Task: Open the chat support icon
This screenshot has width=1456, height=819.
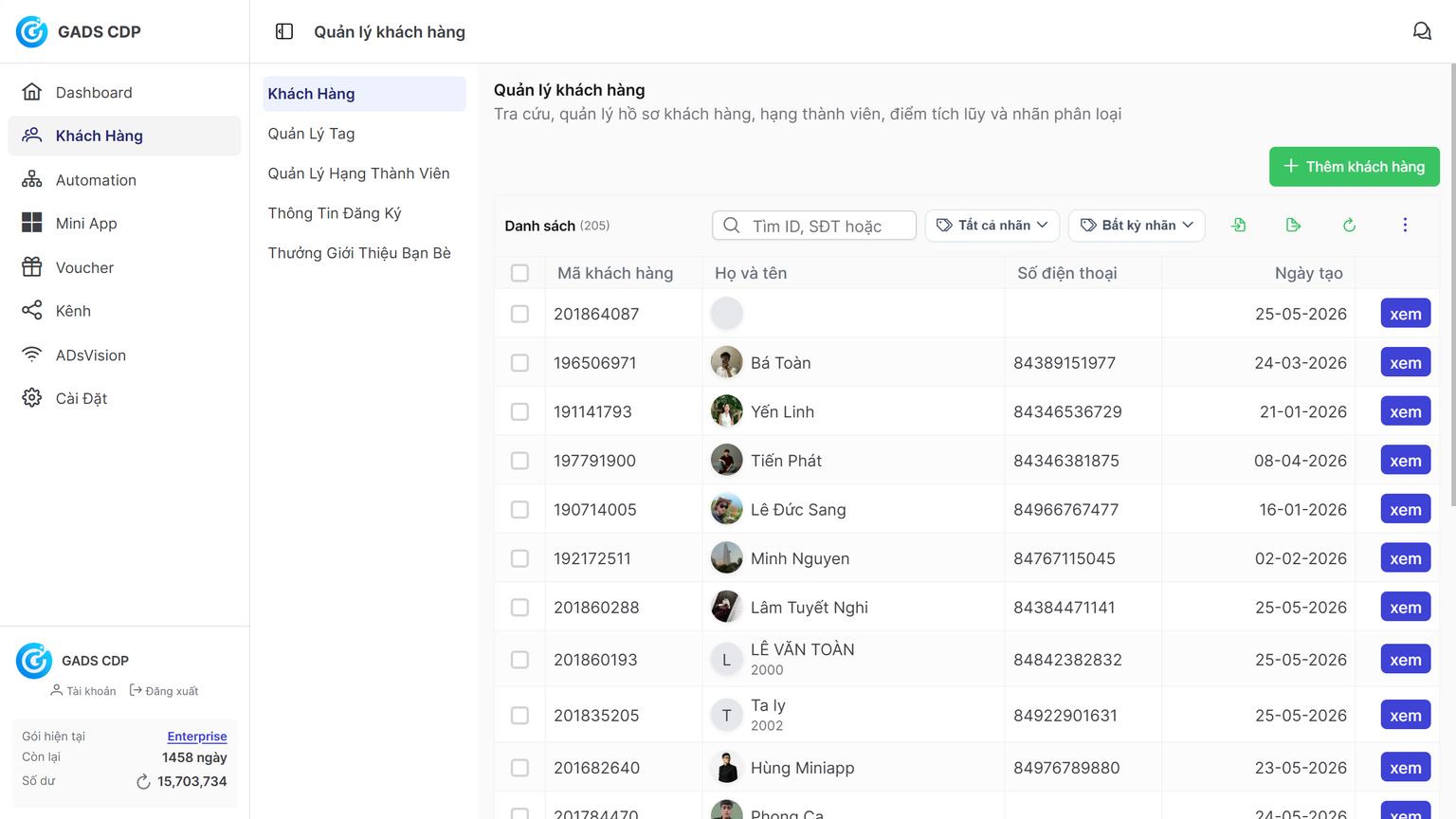Action: [x=1422, y=31]
